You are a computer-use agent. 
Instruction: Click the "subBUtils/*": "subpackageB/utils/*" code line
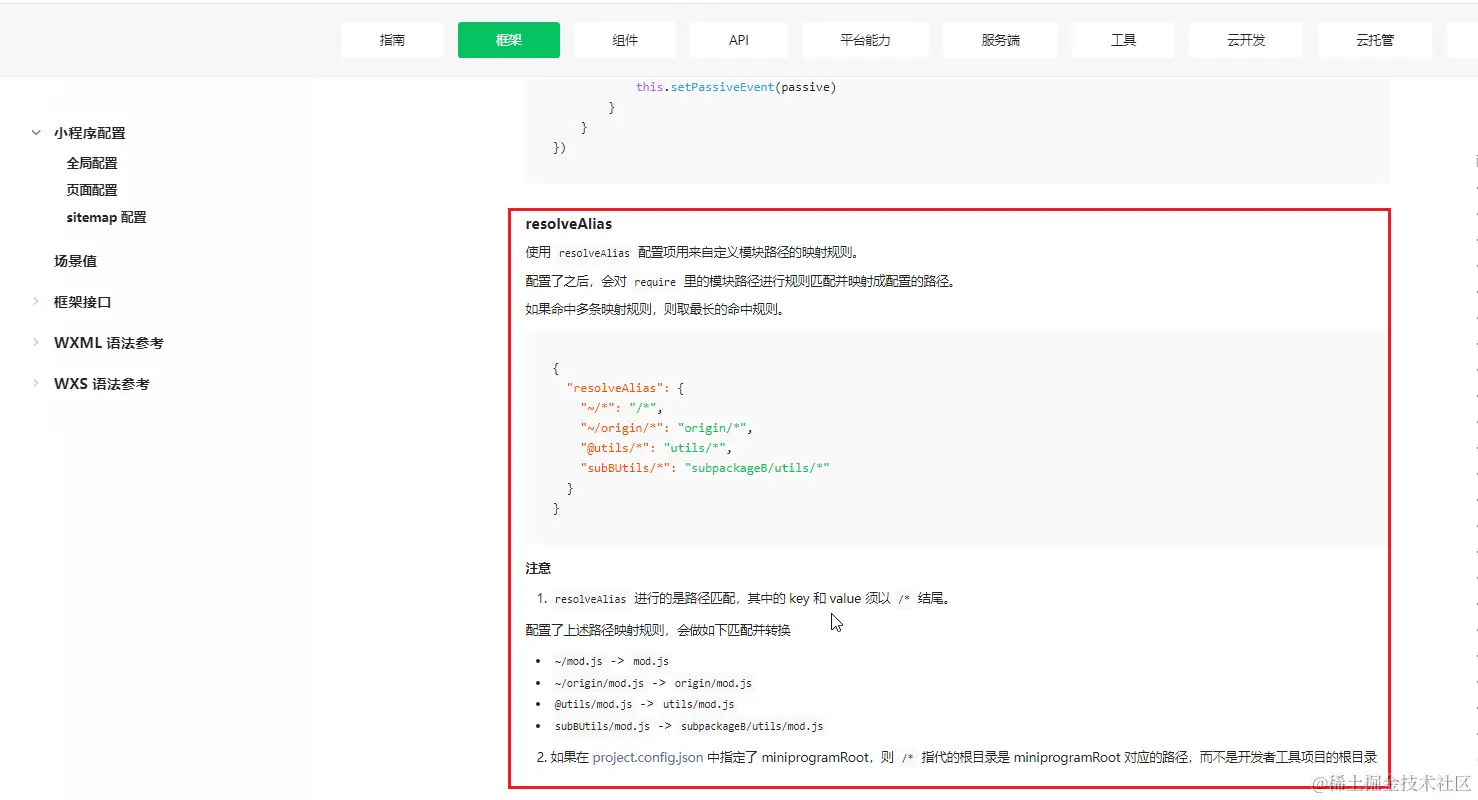pyautogui.click(x=705, y=468)
